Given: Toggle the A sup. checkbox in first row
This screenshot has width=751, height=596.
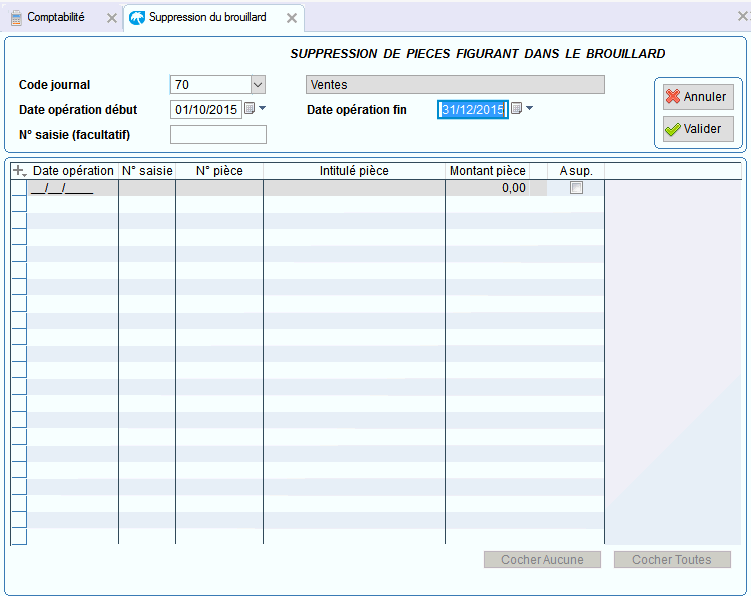Looking at the screenshot, I should tap(576, 188).
